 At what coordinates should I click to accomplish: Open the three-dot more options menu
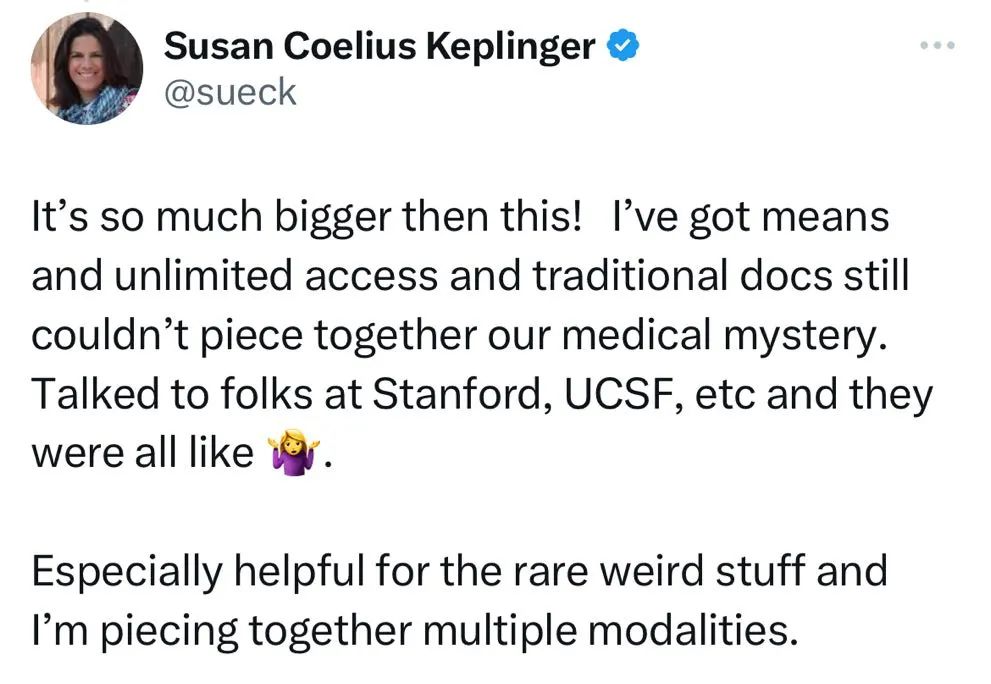click(939, 45)
